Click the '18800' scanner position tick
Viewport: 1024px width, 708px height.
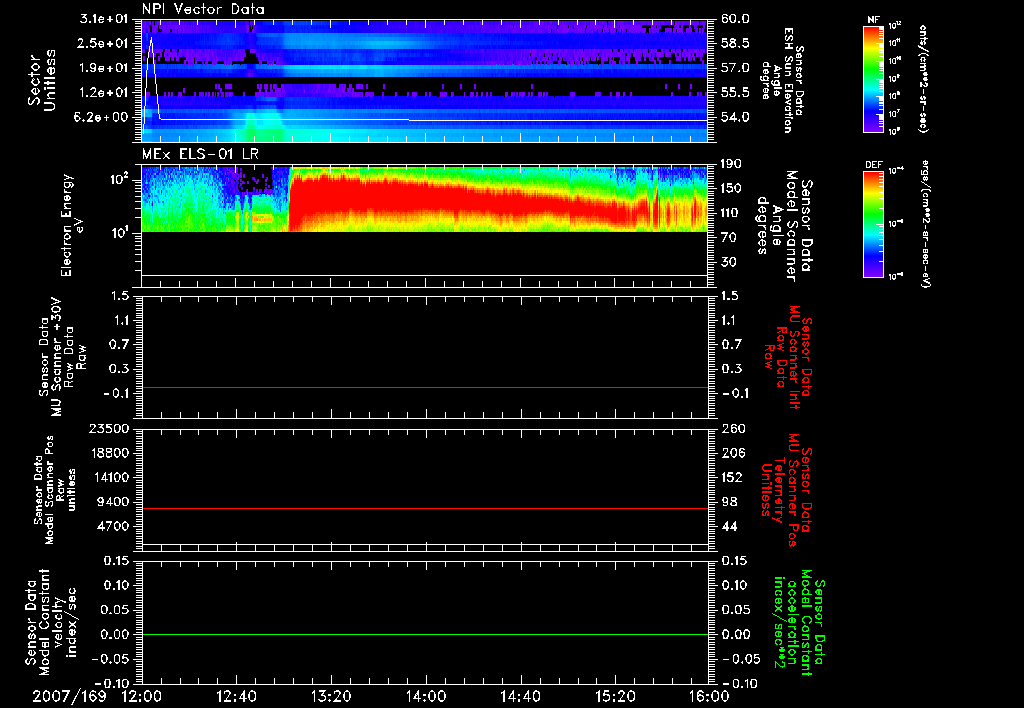click(x=109, y=453)
